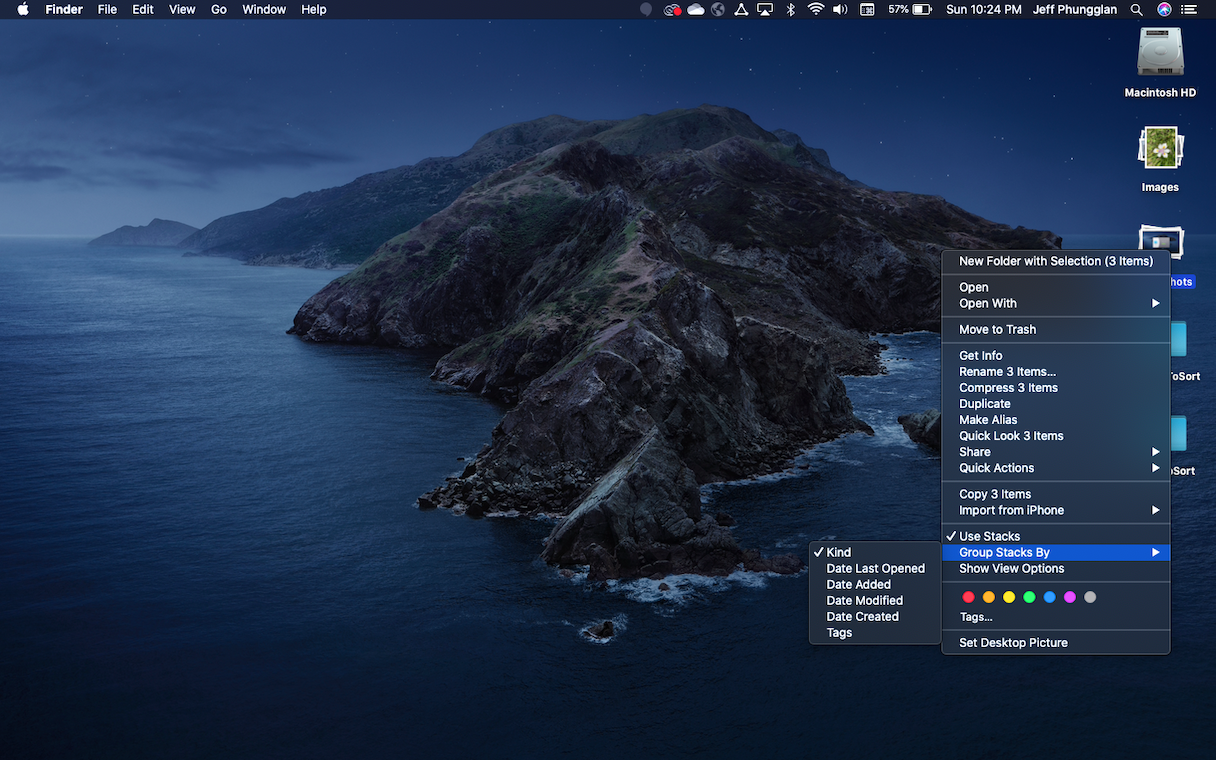
Task: Click Move to Trash
Action: coord(996,329)
